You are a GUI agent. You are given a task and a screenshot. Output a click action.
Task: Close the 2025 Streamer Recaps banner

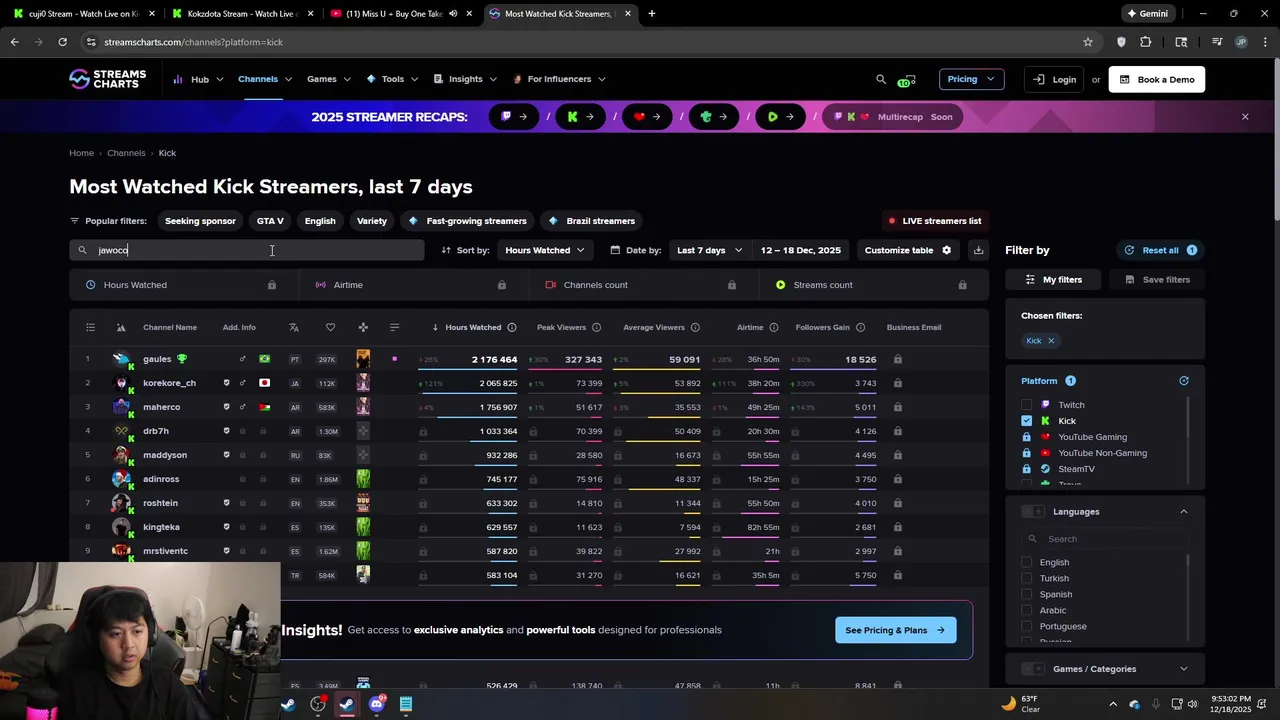click(1245, 117)
